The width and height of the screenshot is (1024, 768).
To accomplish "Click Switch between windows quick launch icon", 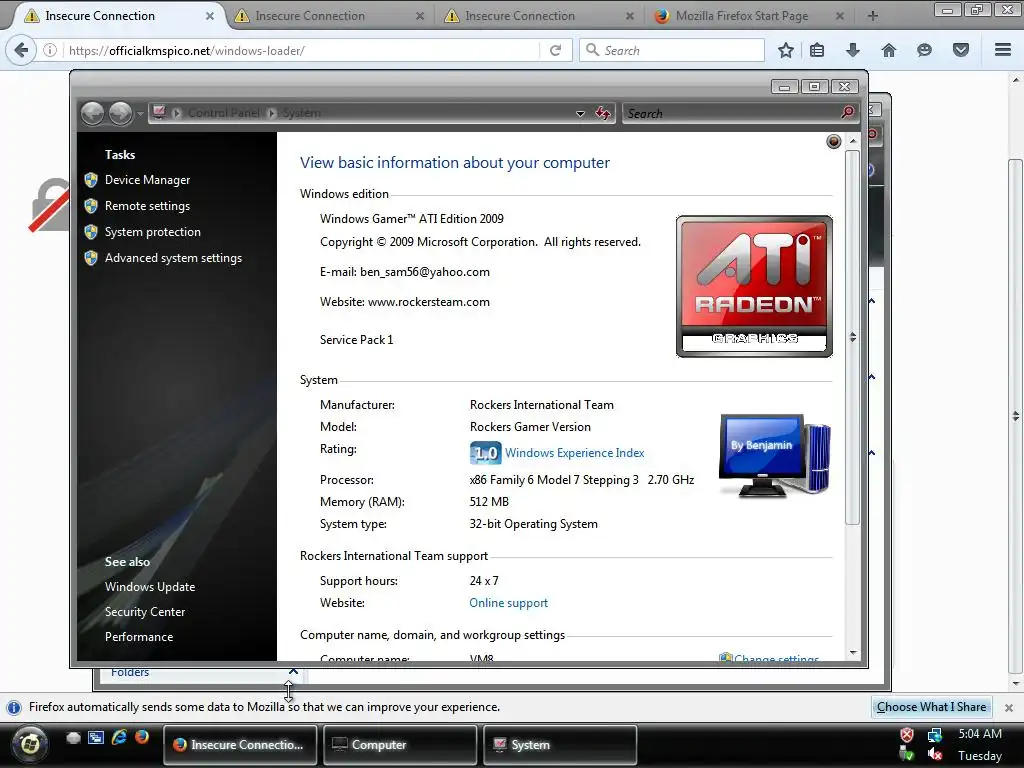I will click(96, 737).
